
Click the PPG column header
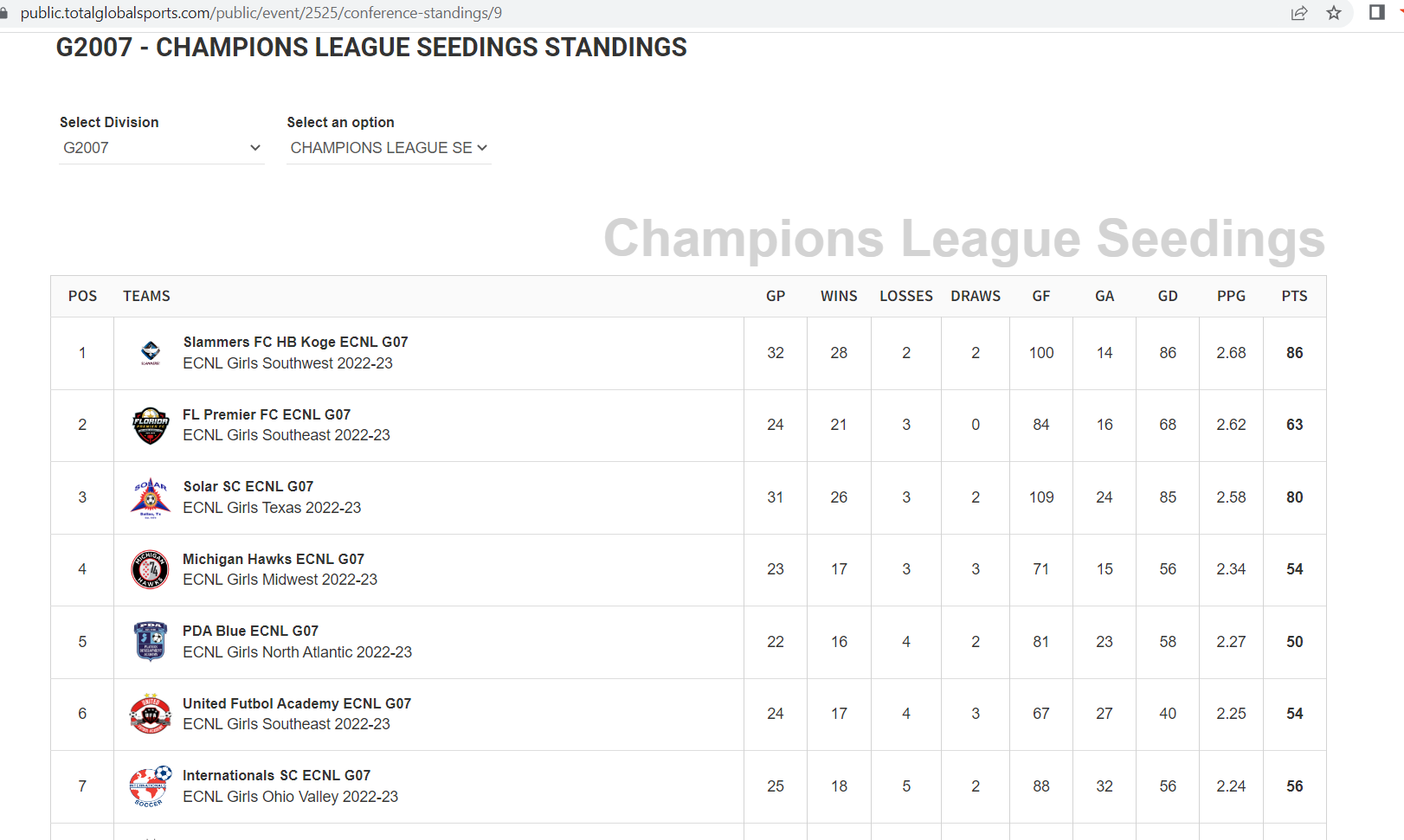tap(1231, 296)
